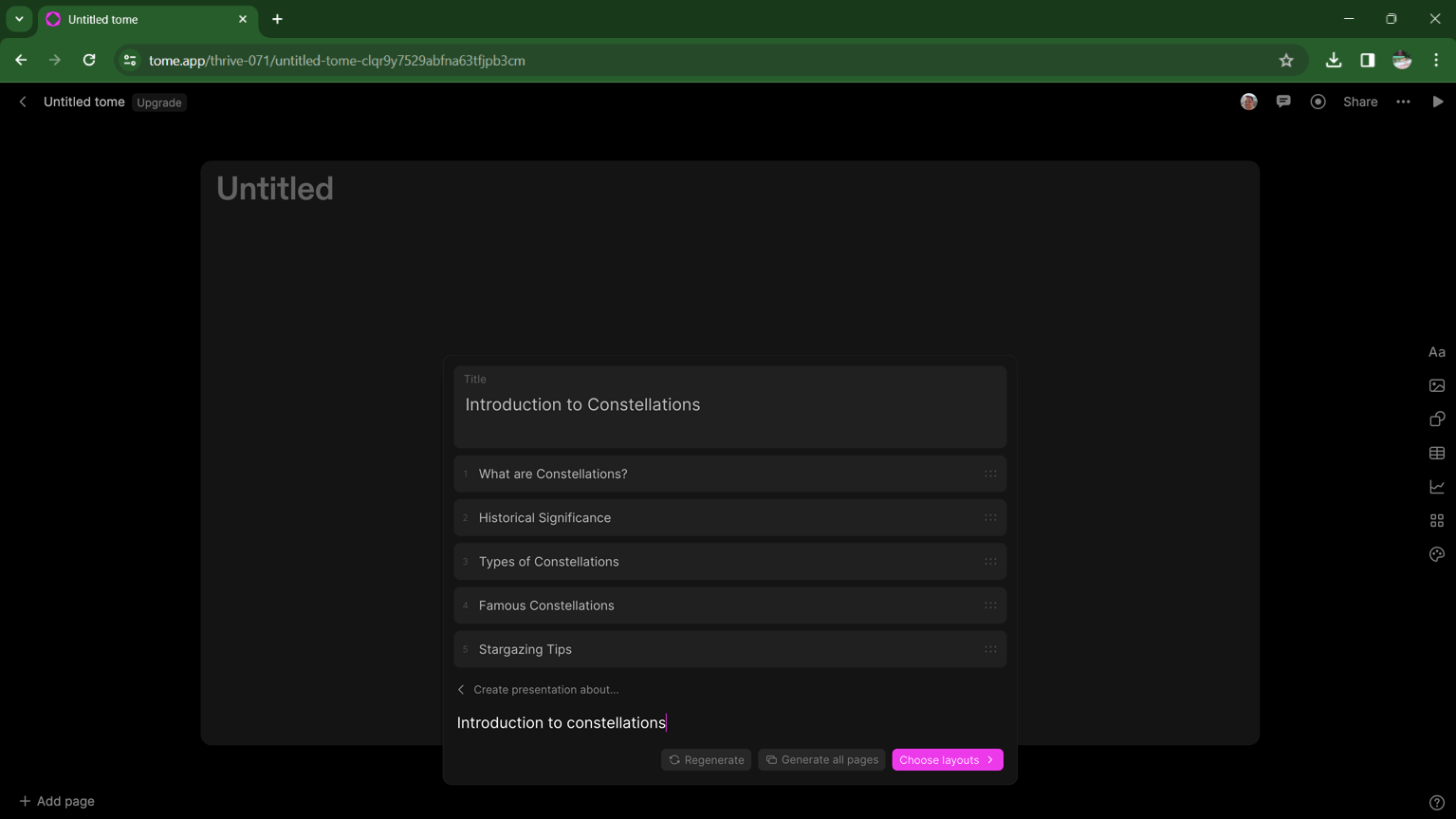Click Add page at bottom left

pyautogui.click(x=57, y=801)
